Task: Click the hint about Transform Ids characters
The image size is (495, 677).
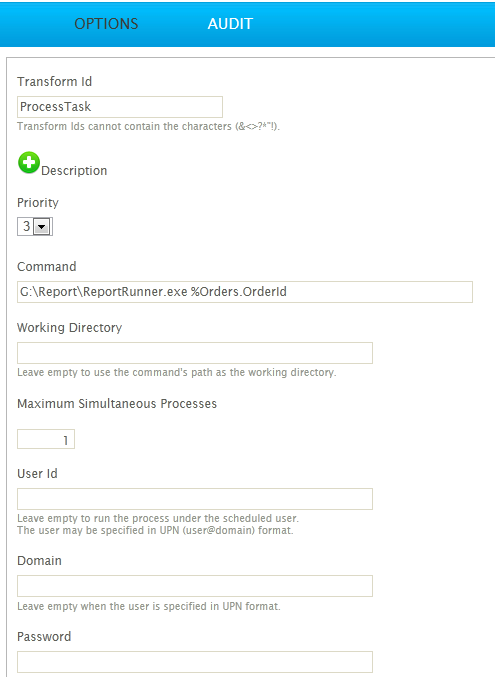Action: (x=149, y=127)
